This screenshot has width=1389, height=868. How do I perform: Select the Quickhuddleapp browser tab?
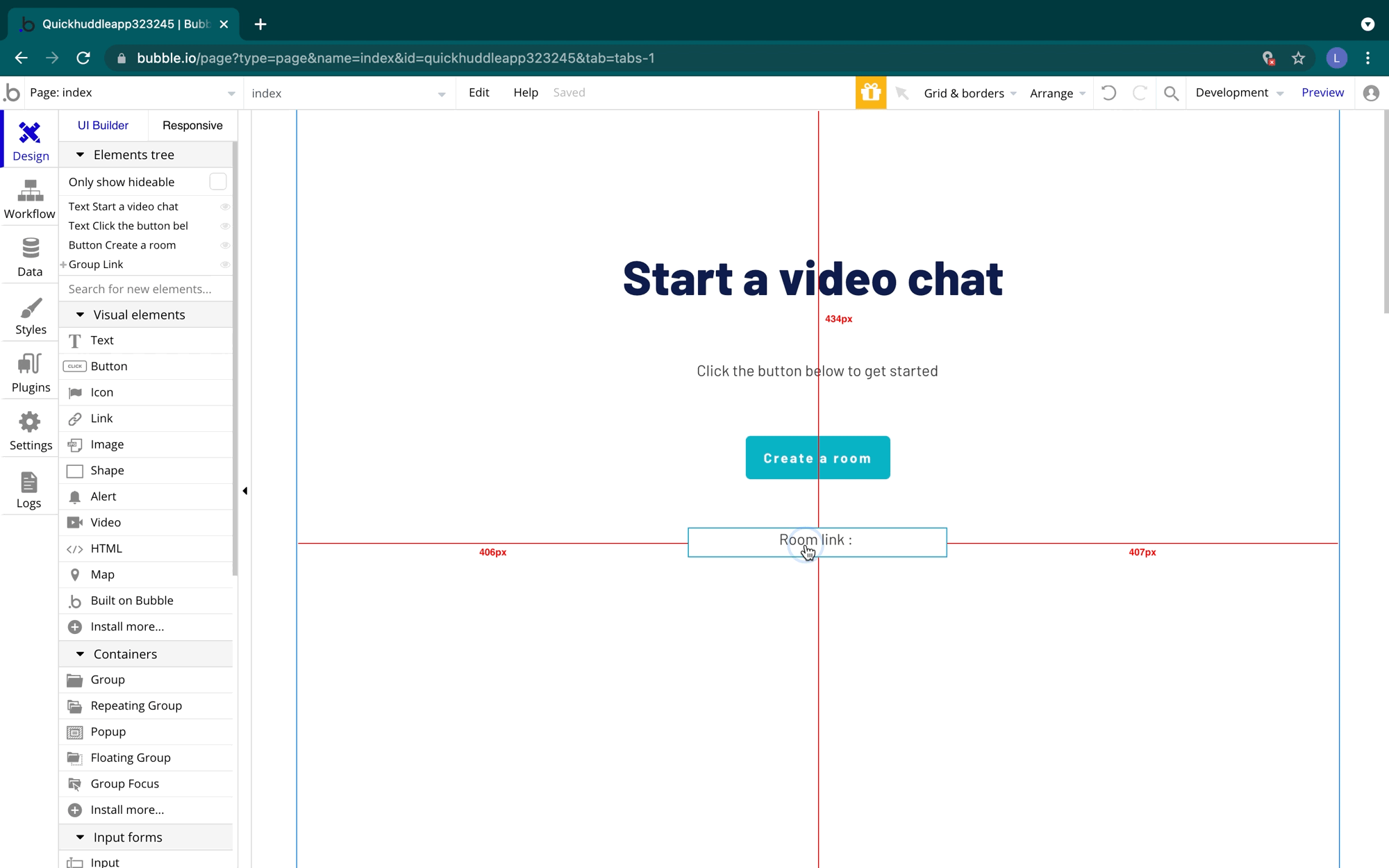point(125,24)
